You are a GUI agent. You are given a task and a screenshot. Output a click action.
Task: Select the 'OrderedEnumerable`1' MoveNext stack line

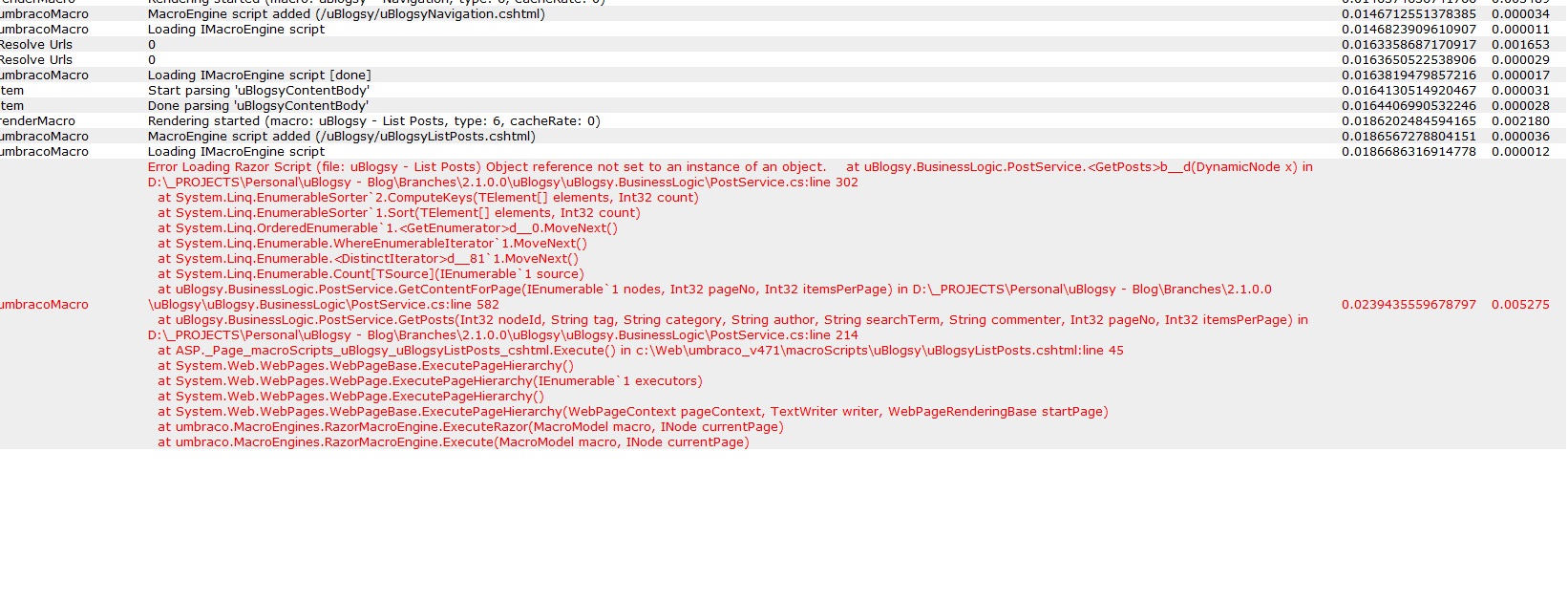click(x=388, y=228)
